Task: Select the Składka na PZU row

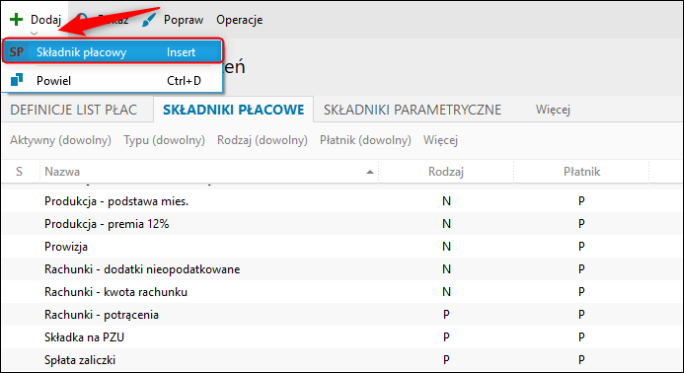Action: 342,337
